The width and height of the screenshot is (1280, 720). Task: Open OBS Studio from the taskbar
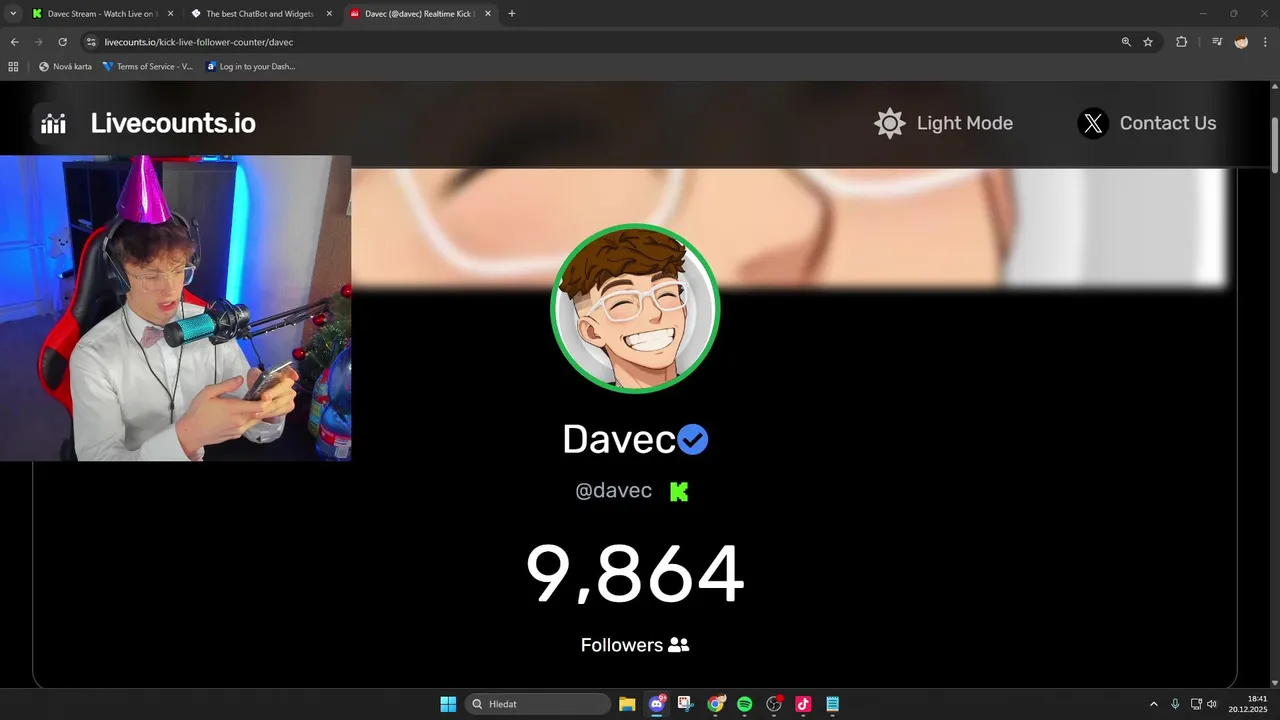click(x=774, y=704)
